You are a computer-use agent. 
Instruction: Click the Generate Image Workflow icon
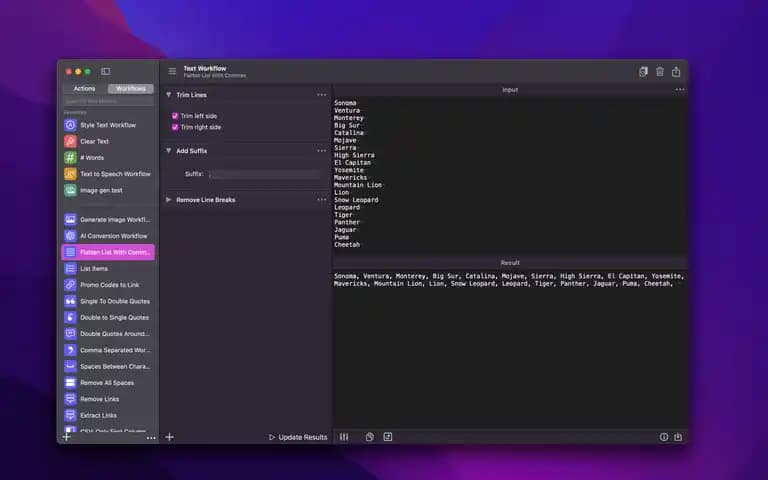[71, 219]
